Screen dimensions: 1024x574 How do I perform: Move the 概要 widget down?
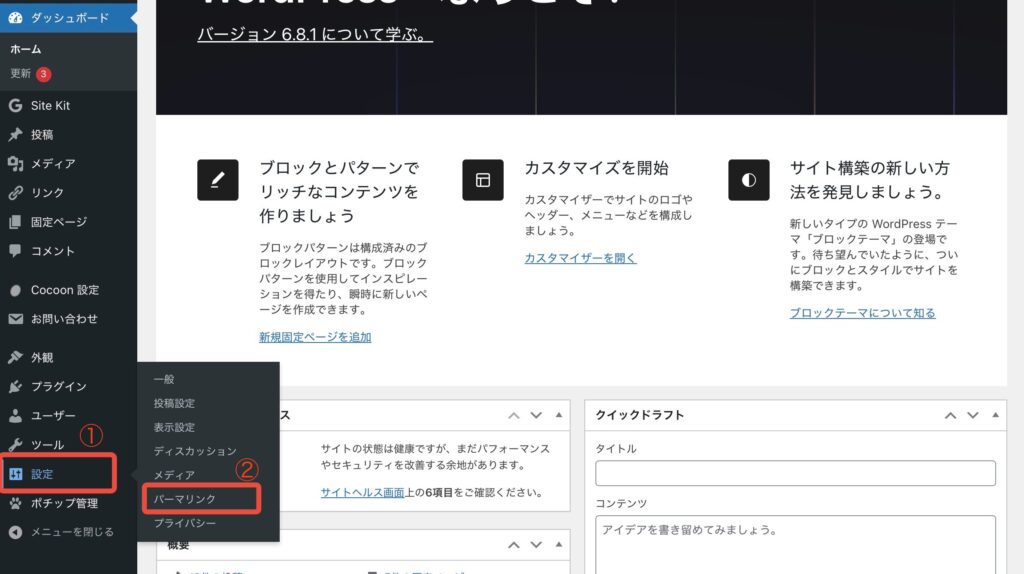coord(536,545)
